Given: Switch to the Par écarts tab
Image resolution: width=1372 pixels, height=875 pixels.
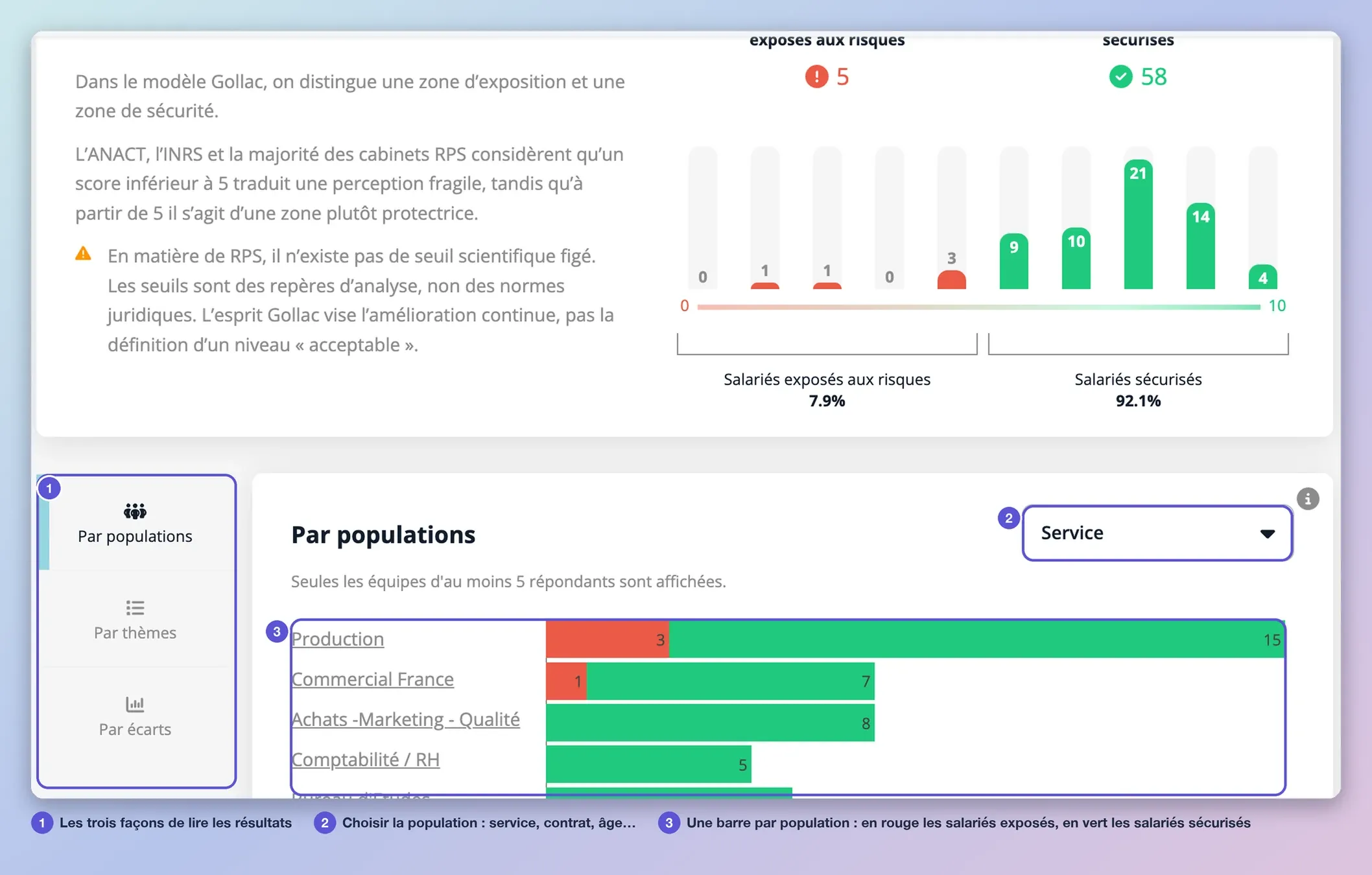Looking at the screenshot, I should click(x=135, y=716).
